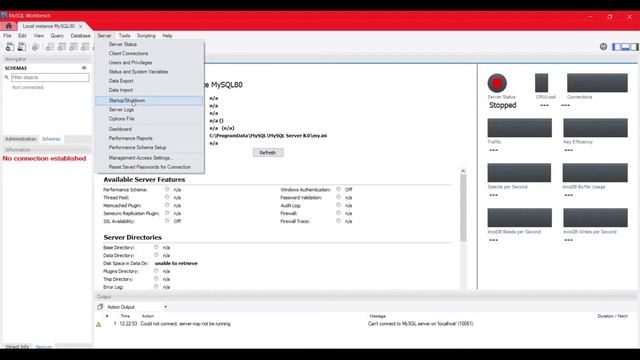This screenshot has height=360, width=640.
Task: Open the Help menu
Action: [x=167, y=36]
